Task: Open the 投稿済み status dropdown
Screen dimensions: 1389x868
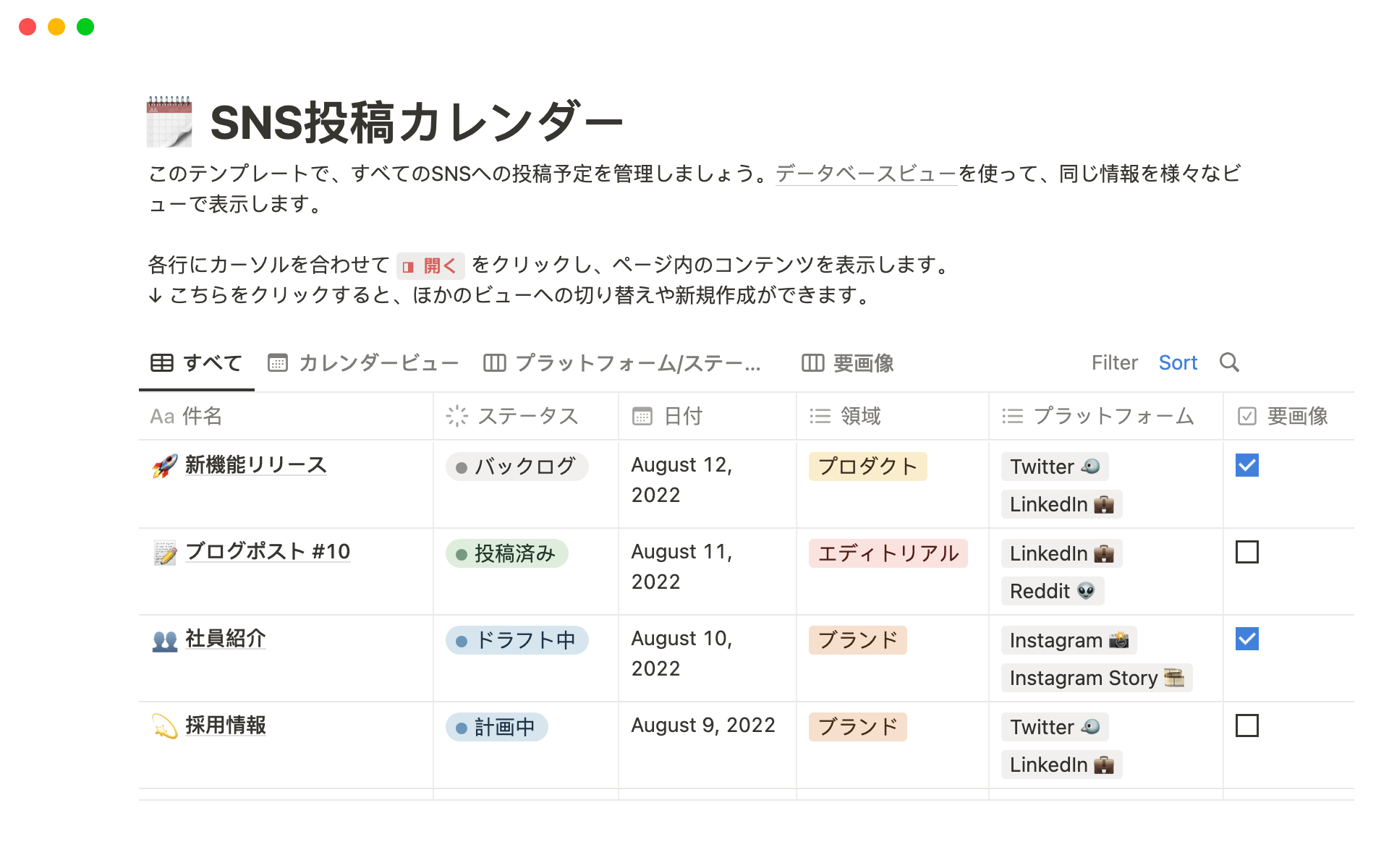Action: pyautogui.click(x=506, y=553)
